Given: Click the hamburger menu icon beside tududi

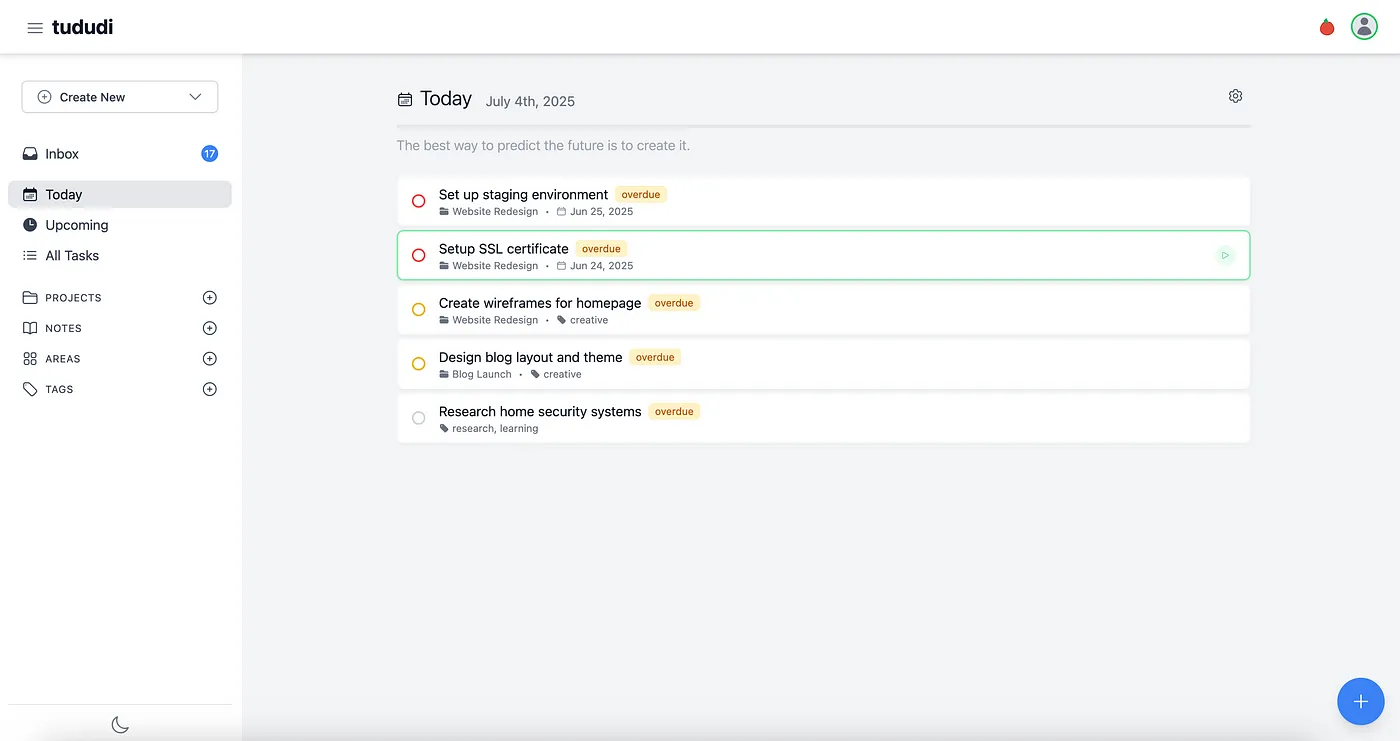Looking at the screenshot, I should point(35,28).
